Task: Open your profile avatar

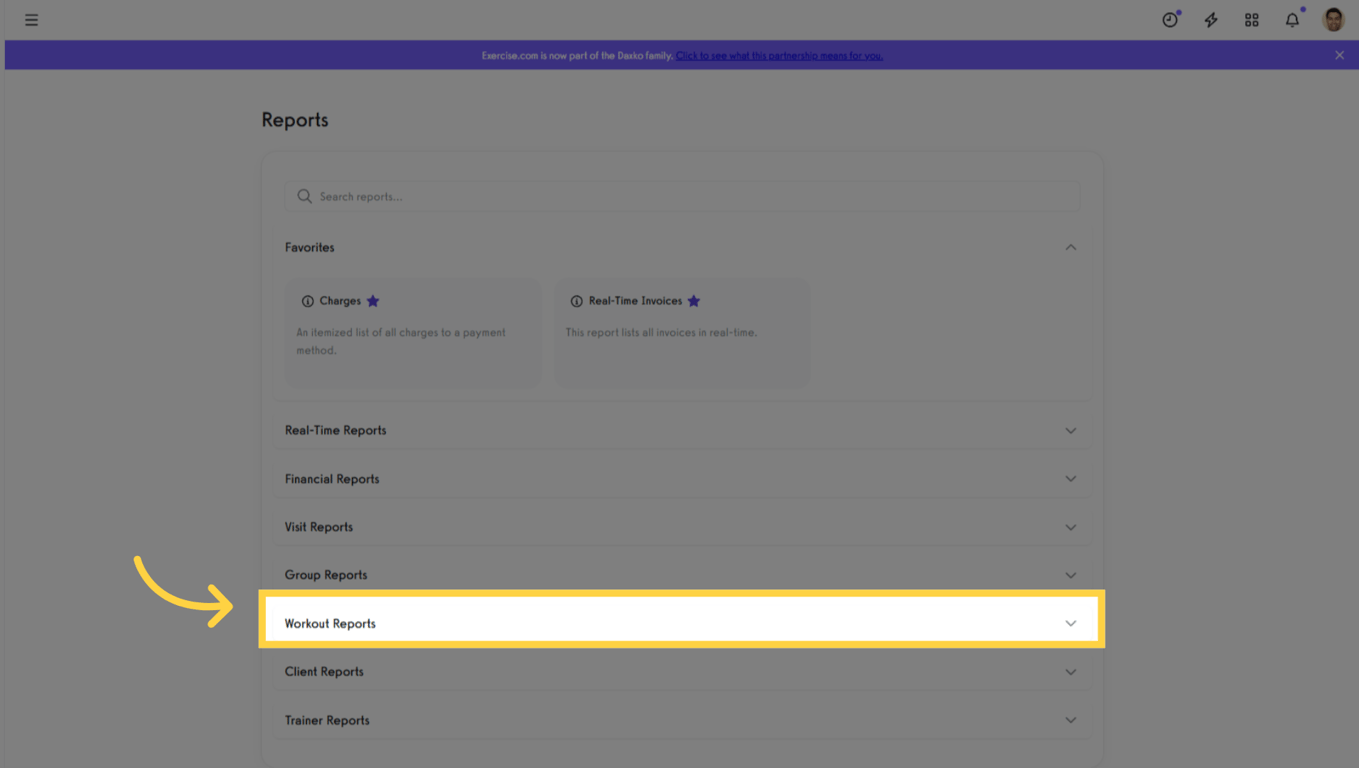Action: pos(1333,19)
